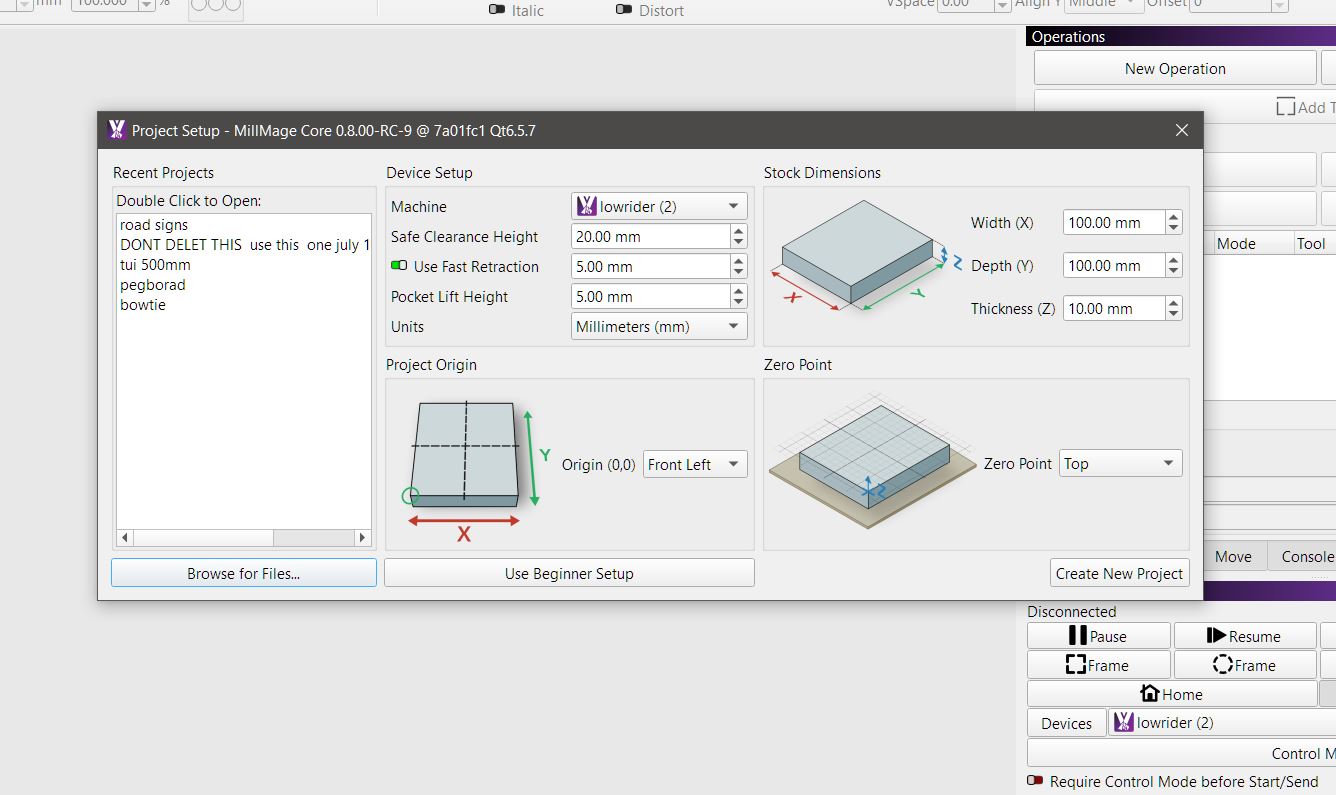Click the rectangular Frame button
1336x795 pixels.
(1098, 665)
